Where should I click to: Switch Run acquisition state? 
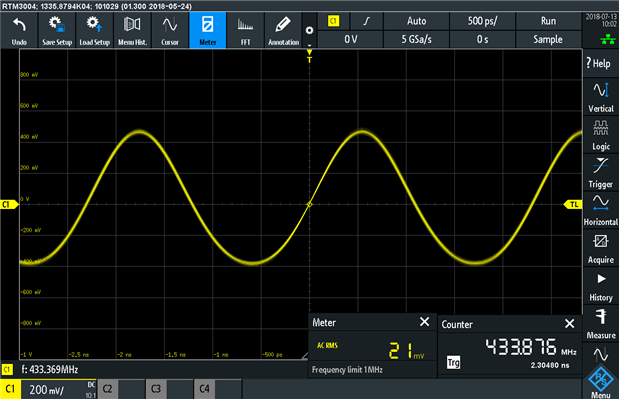[548, 21]
